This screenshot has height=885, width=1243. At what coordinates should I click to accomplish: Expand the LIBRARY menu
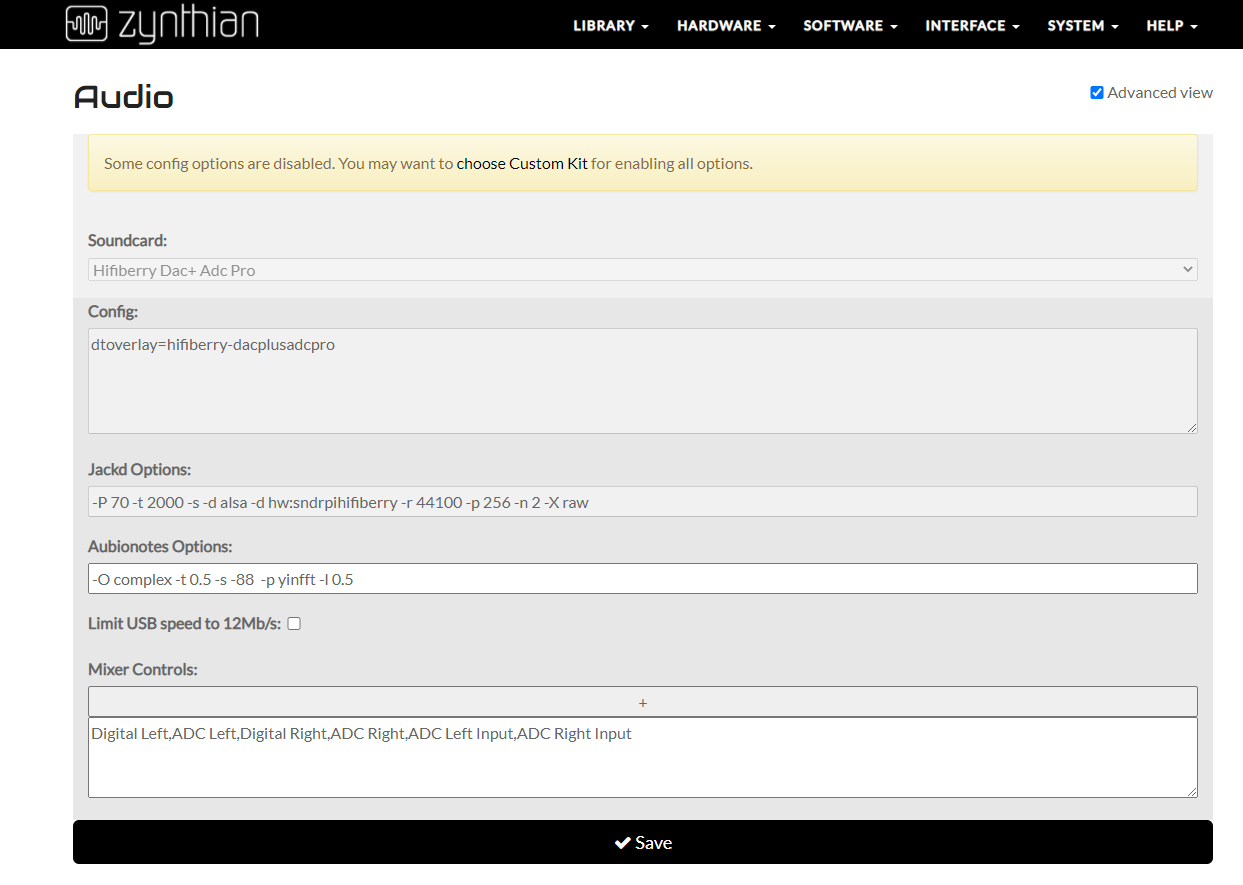tap(611, 26)
